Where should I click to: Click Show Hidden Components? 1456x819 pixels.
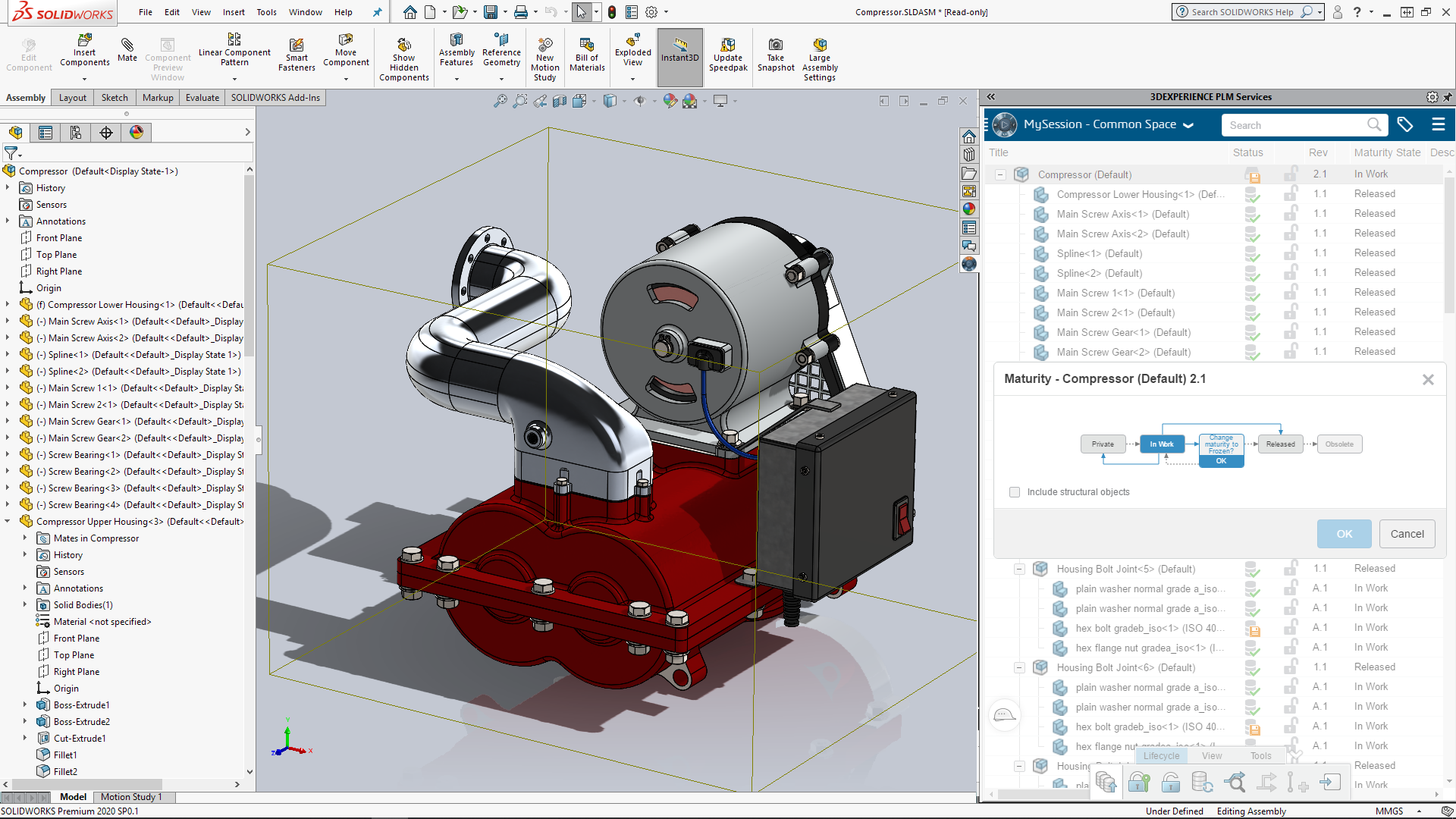coord(404,53)
